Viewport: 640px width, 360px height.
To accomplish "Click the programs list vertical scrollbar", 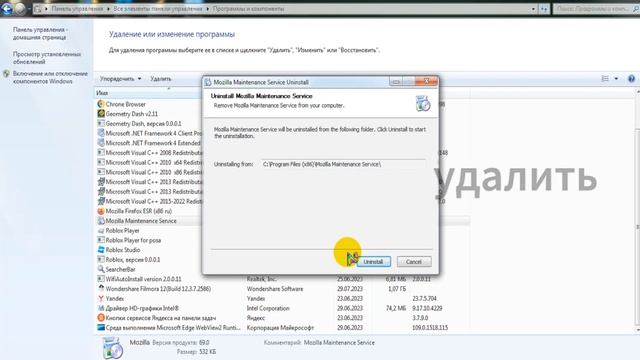I will (637, 211).
